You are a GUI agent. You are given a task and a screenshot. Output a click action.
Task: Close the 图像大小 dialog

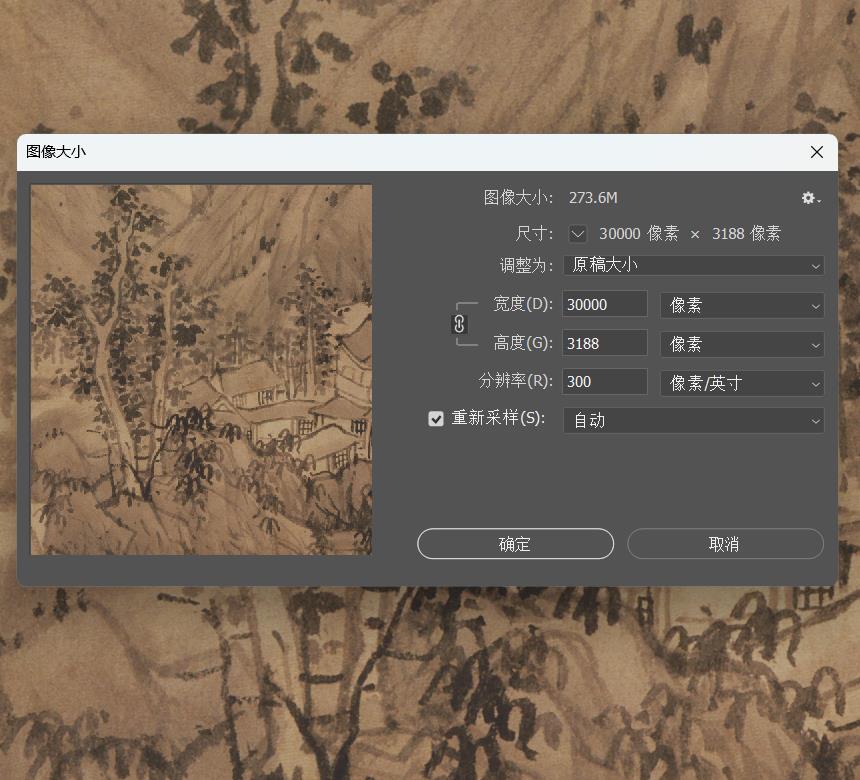817,152
